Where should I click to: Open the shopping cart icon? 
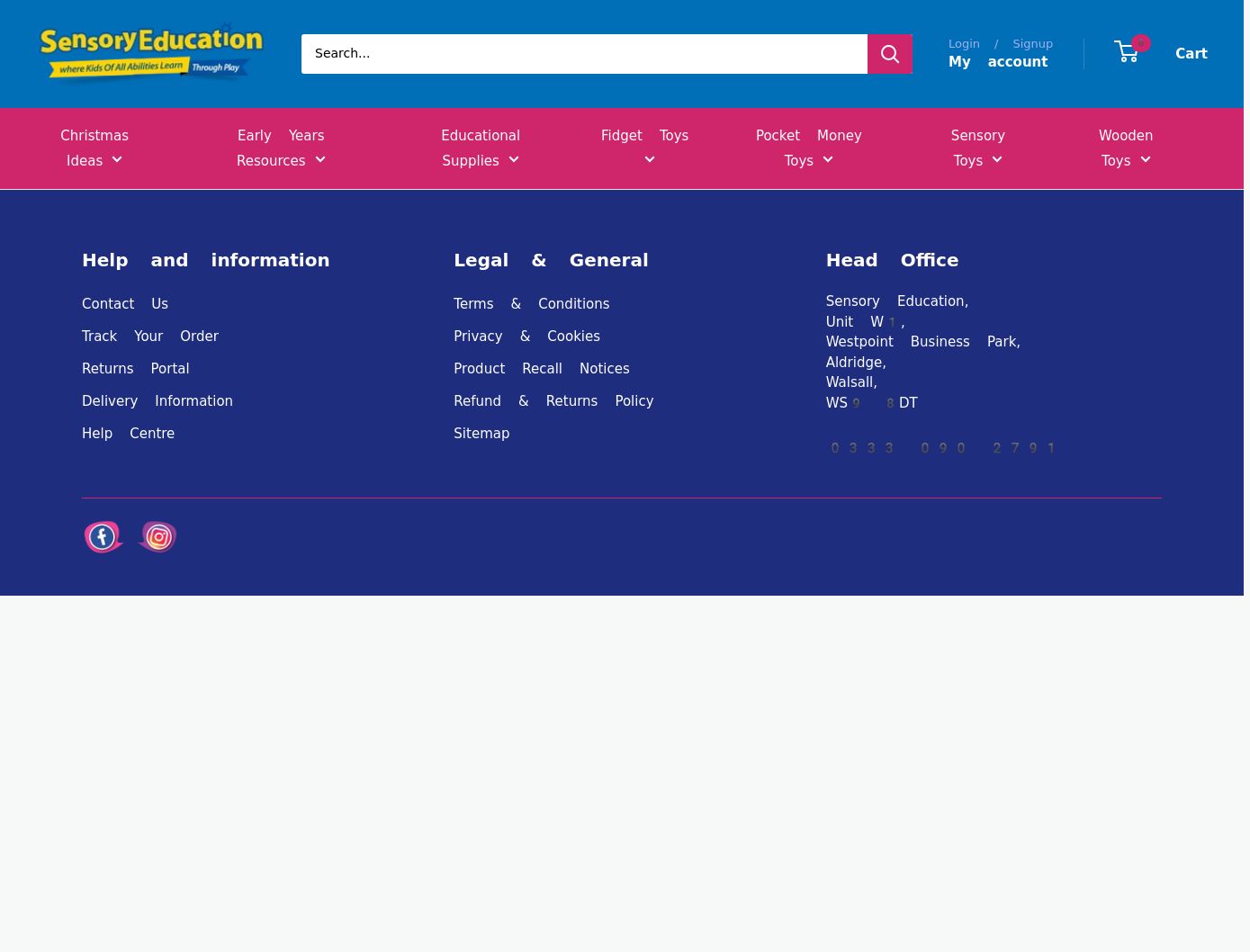[x=1128, y=52]
